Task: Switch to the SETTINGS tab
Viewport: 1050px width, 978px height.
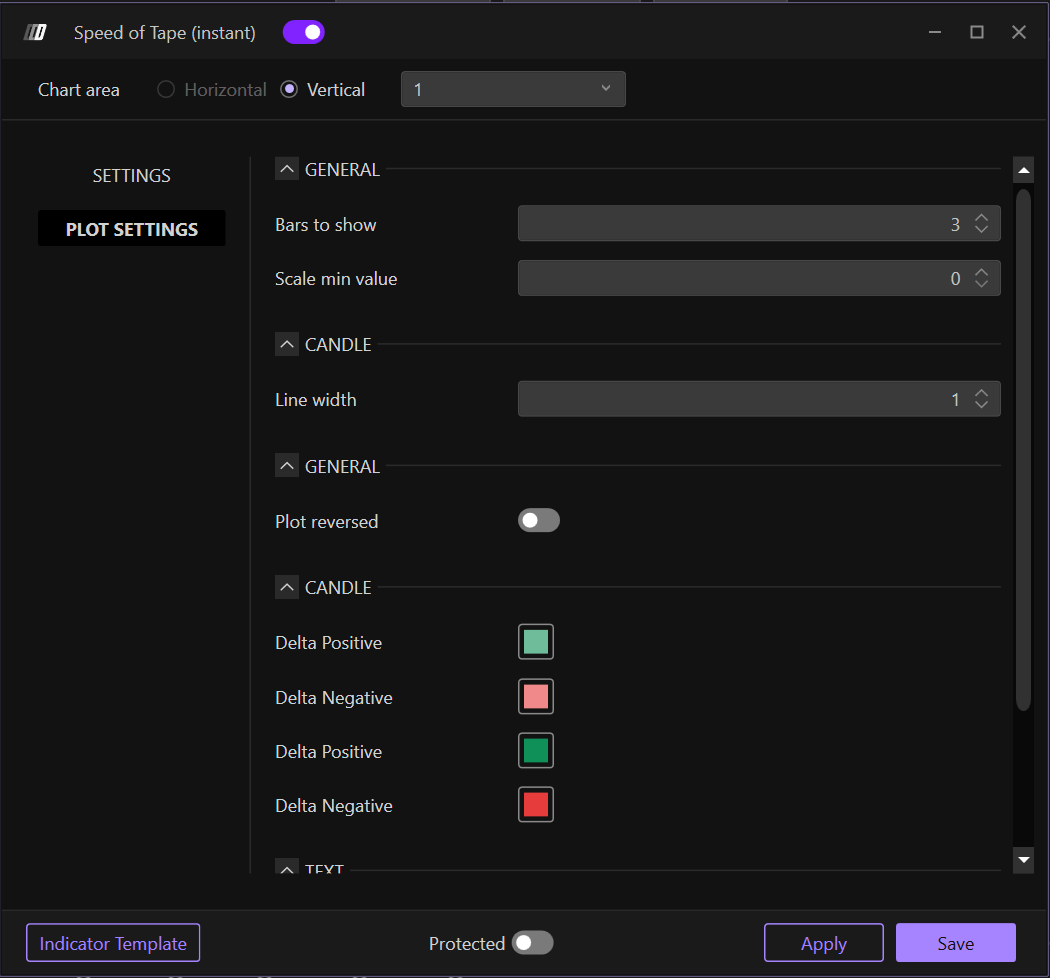Action: pos(132,176)
